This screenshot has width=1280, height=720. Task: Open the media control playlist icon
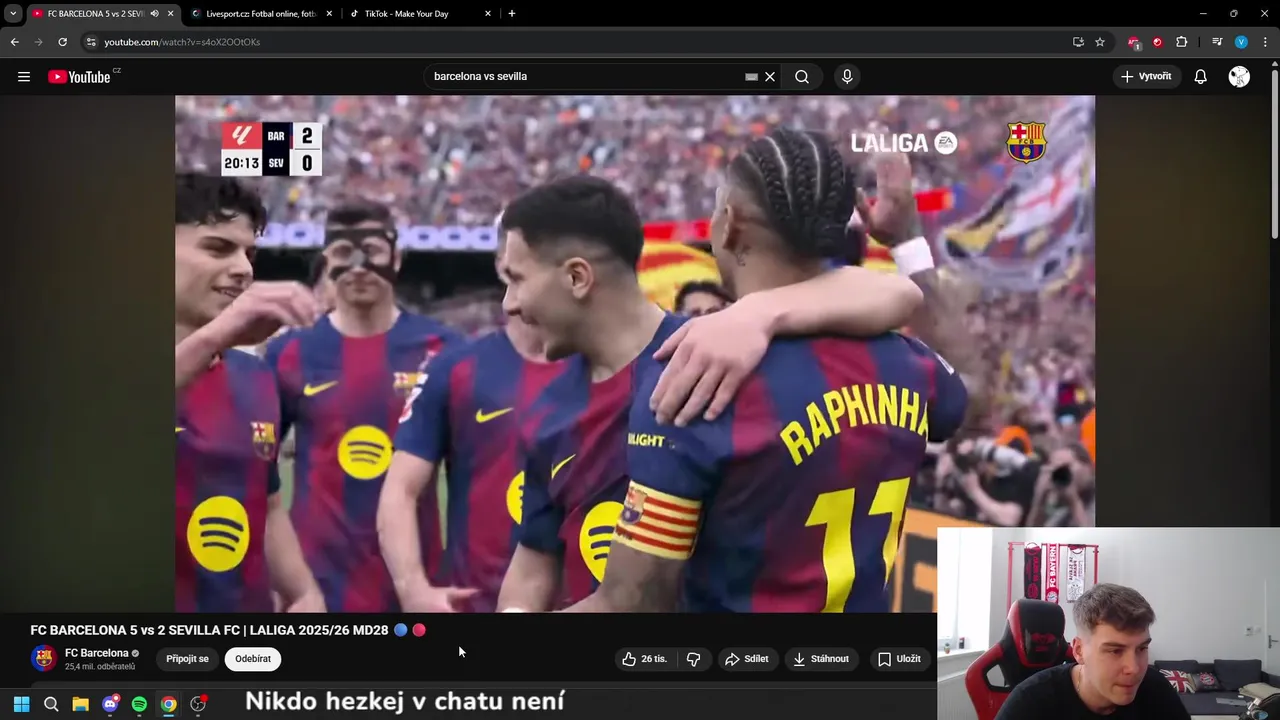(x=1217, y=42)
